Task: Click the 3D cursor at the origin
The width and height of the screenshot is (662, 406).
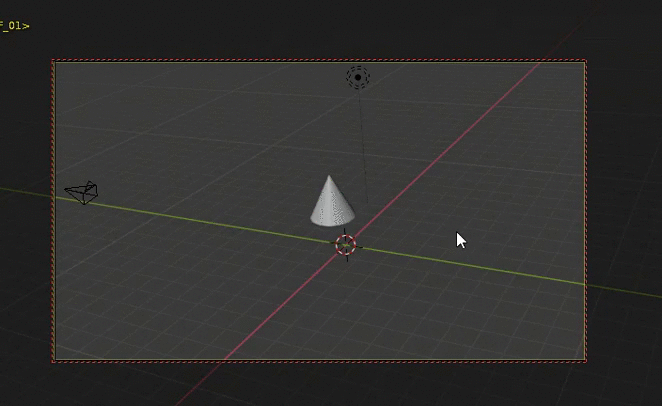Action: (346, 245)
